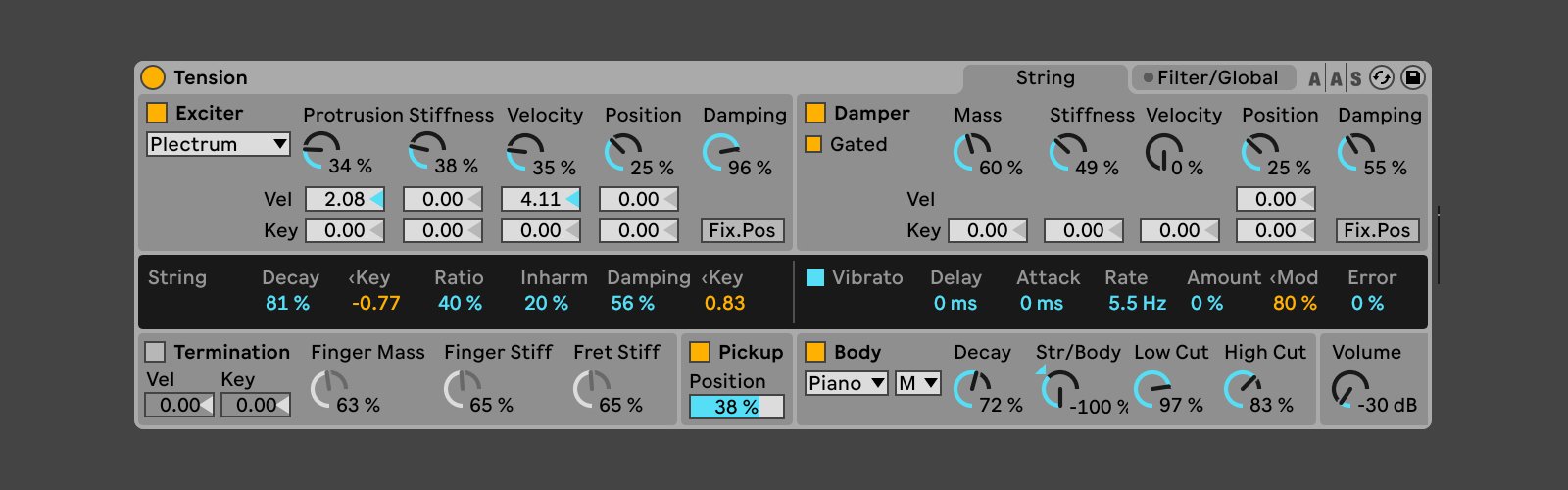Toggle the Vibrato switch

pyautogui.click(x=815, y=277)
